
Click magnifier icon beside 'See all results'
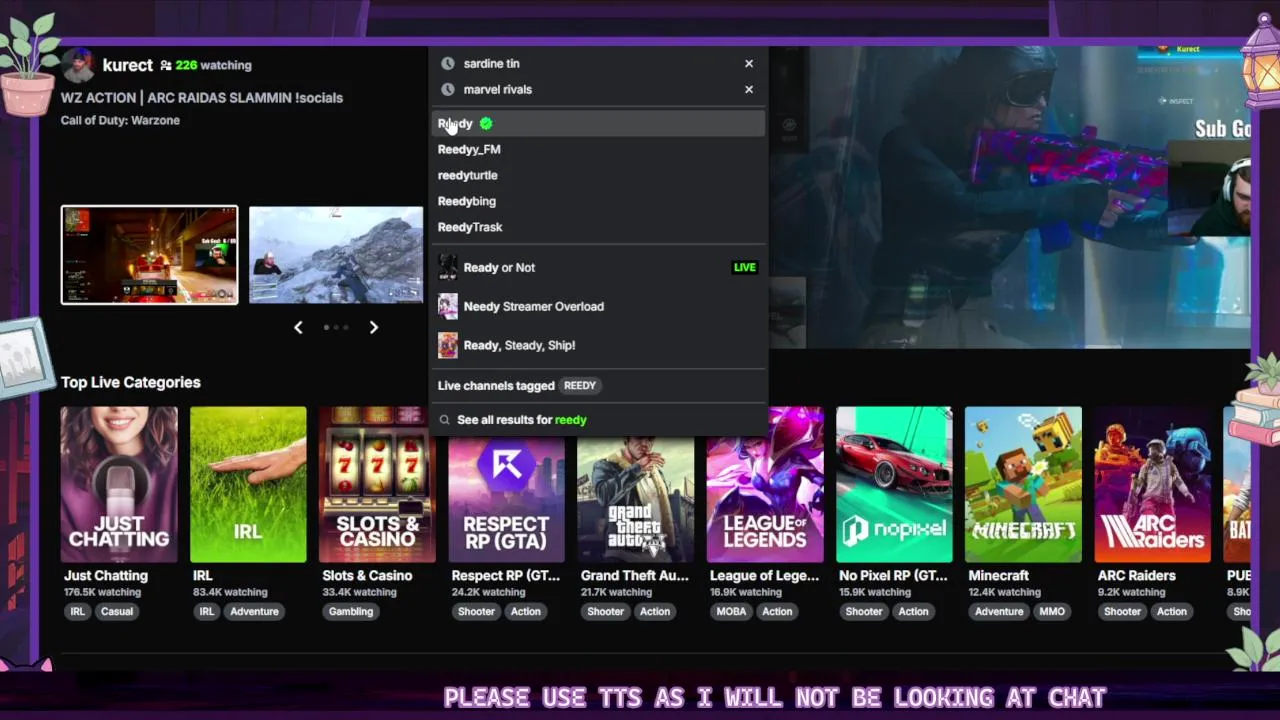445,420
